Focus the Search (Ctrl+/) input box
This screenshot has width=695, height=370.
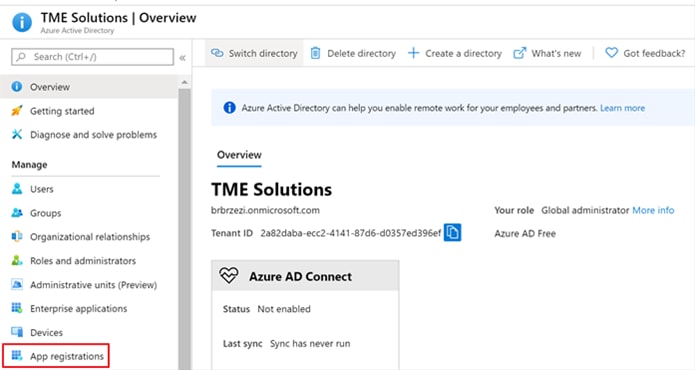(x=93, y=57)
